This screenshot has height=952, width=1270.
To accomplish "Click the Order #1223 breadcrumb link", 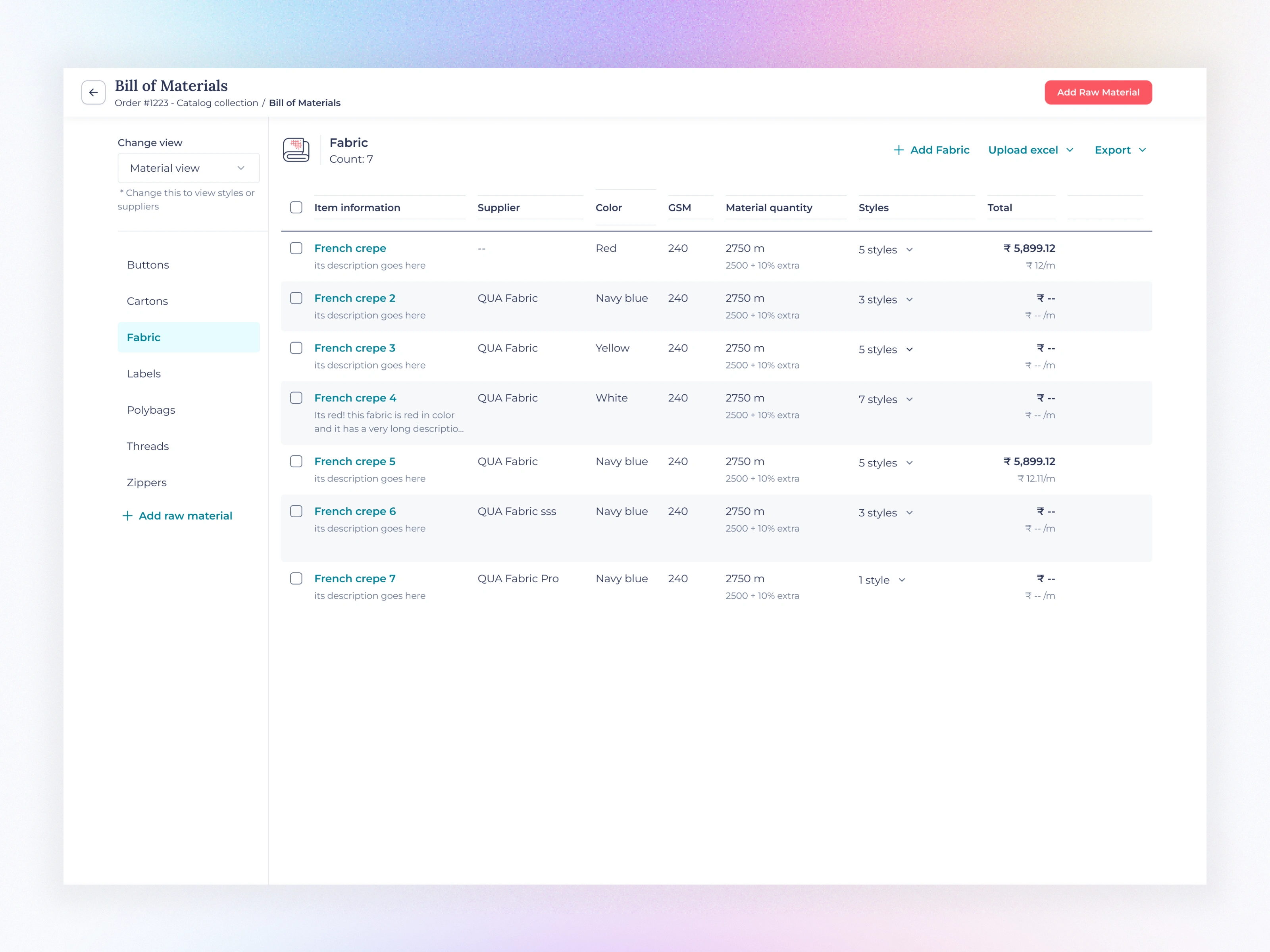I will click(186, 103).
